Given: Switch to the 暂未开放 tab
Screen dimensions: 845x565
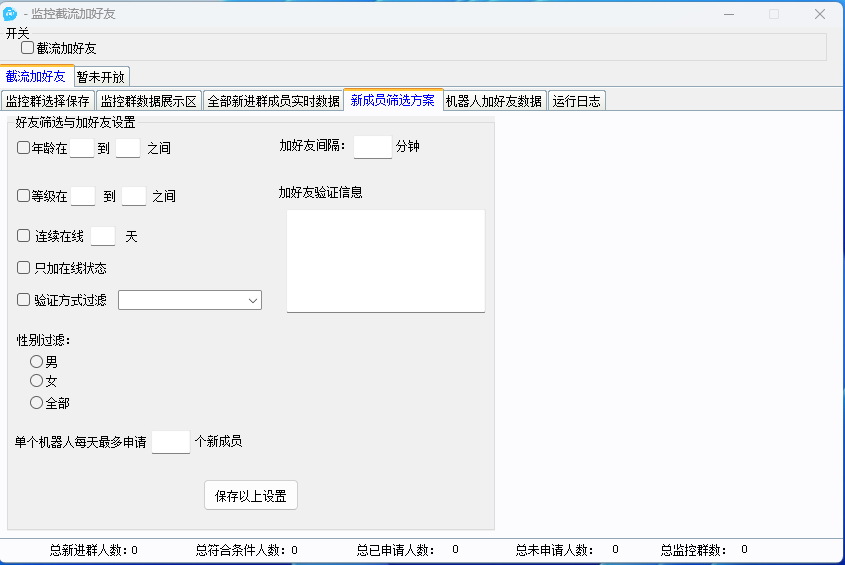Looking at the screenshot, I should pos(102,76).
